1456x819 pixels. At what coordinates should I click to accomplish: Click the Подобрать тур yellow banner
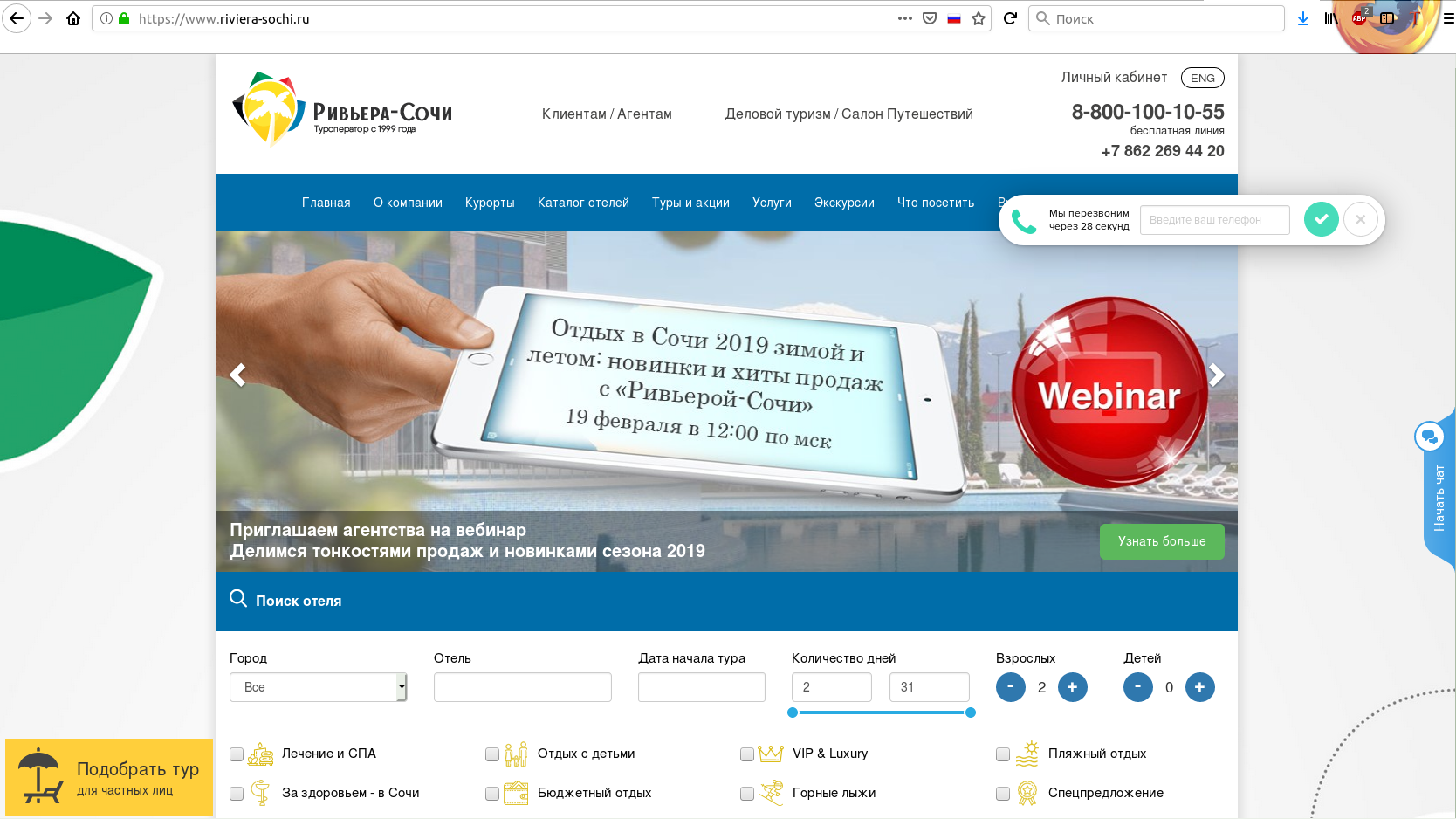pos(109,777)
